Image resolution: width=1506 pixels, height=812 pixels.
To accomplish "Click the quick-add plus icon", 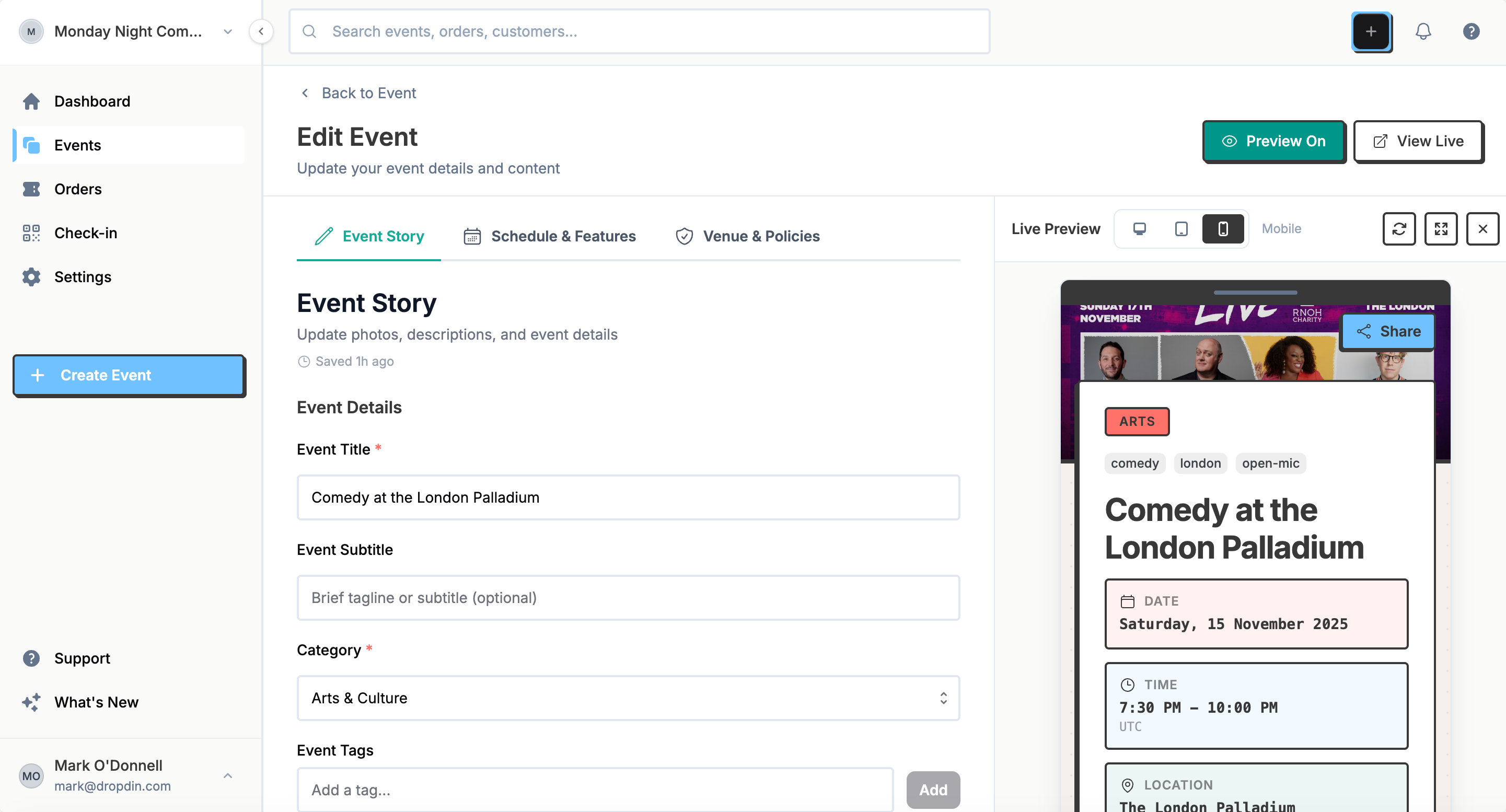I will coord(1372,31).
